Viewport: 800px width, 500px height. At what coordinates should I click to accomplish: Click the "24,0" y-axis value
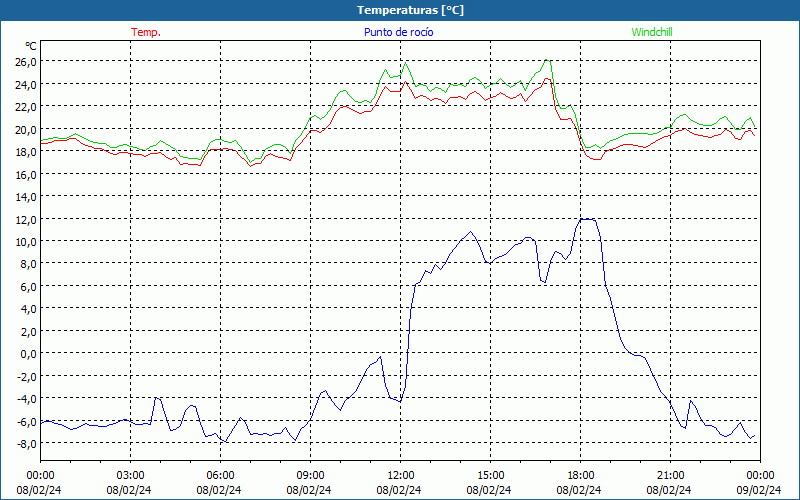pyautogui.click(x=27, y=84)
